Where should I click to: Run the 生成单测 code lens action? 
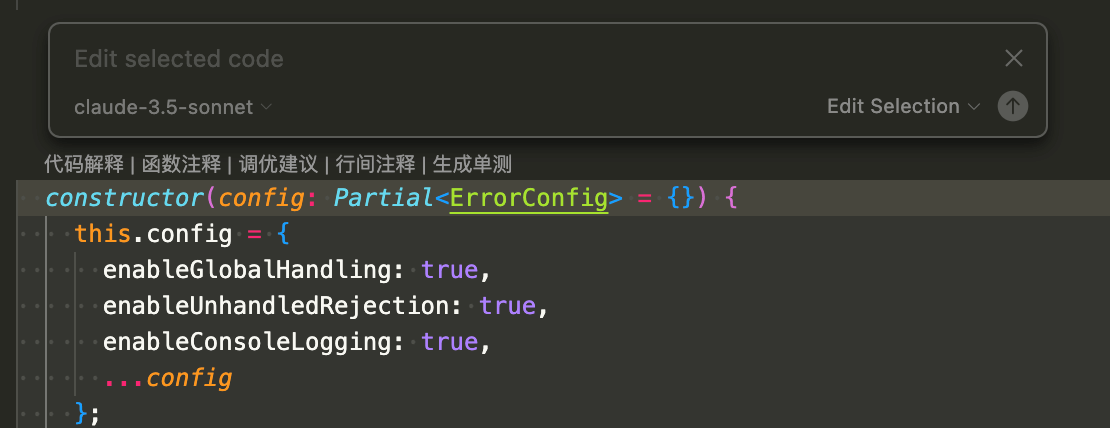click(472, 164)
